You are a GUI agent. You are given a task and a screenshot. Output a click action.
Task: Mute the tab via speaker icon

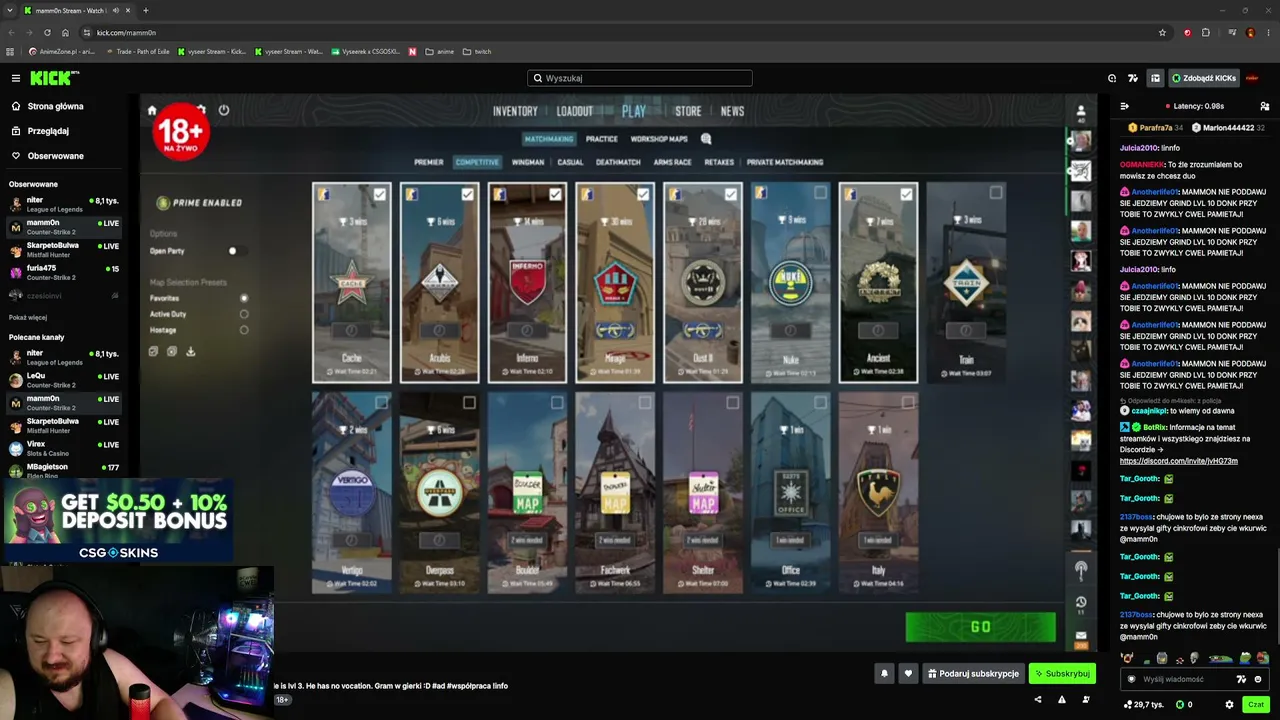(x=116, y=10)
